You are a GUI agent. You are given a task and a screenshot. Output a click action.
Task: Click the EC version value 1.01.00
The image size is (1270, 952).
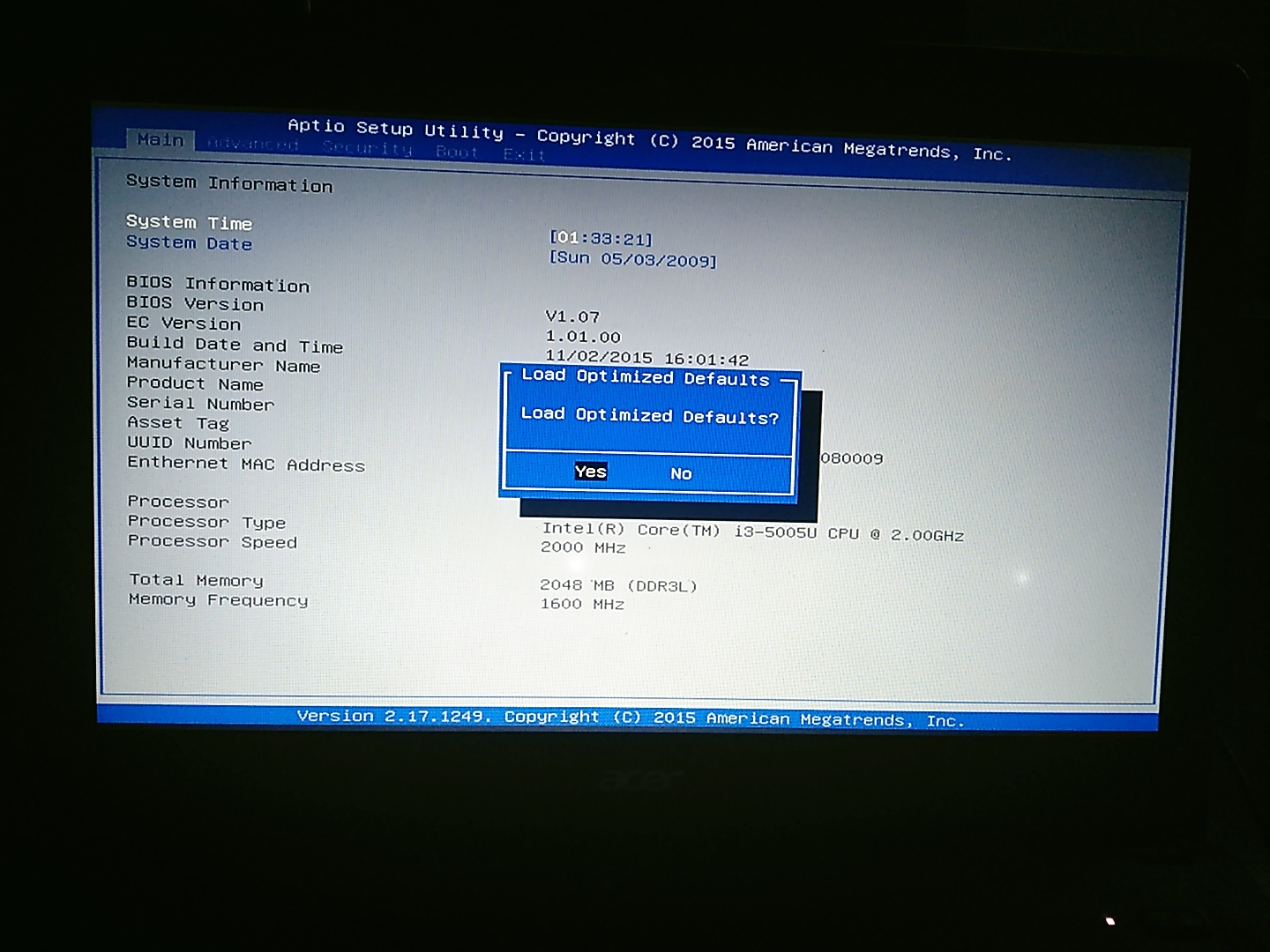tap(583, 337)
